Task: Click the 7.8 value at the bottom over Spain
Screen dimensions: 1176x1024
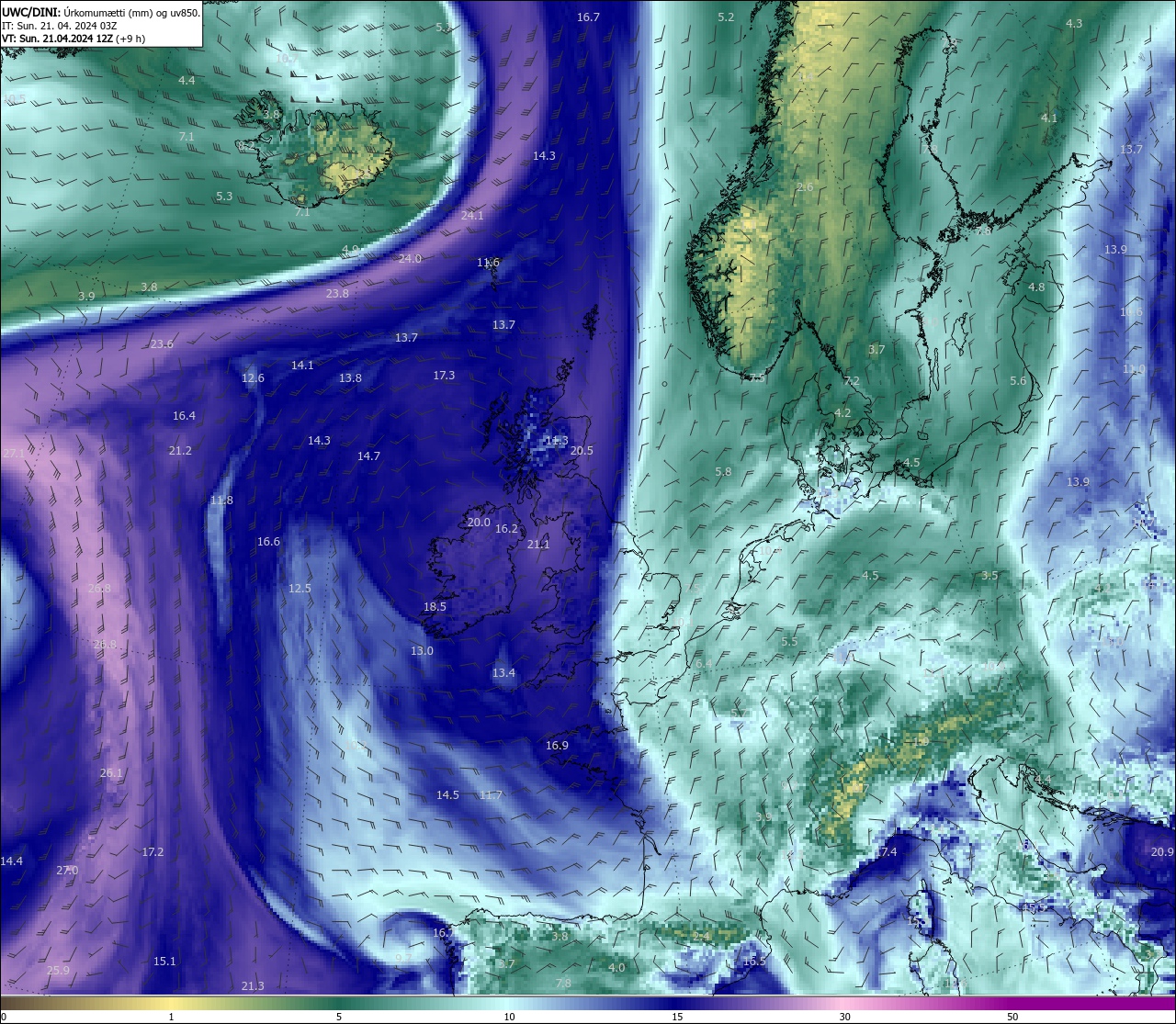Action: tap(563, 984)
